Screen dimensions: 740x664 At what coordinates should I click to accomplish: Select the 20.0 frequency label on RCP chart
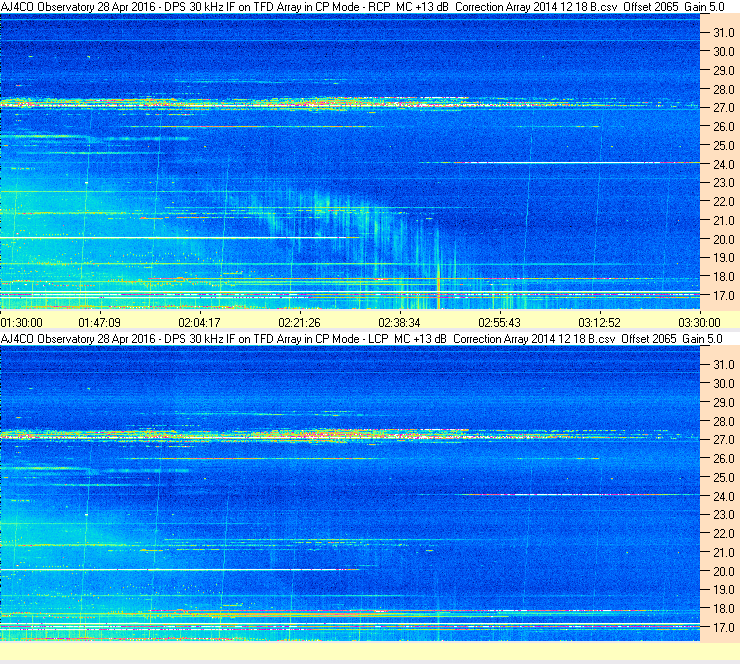pyautogui.click(x=723, y=239)
